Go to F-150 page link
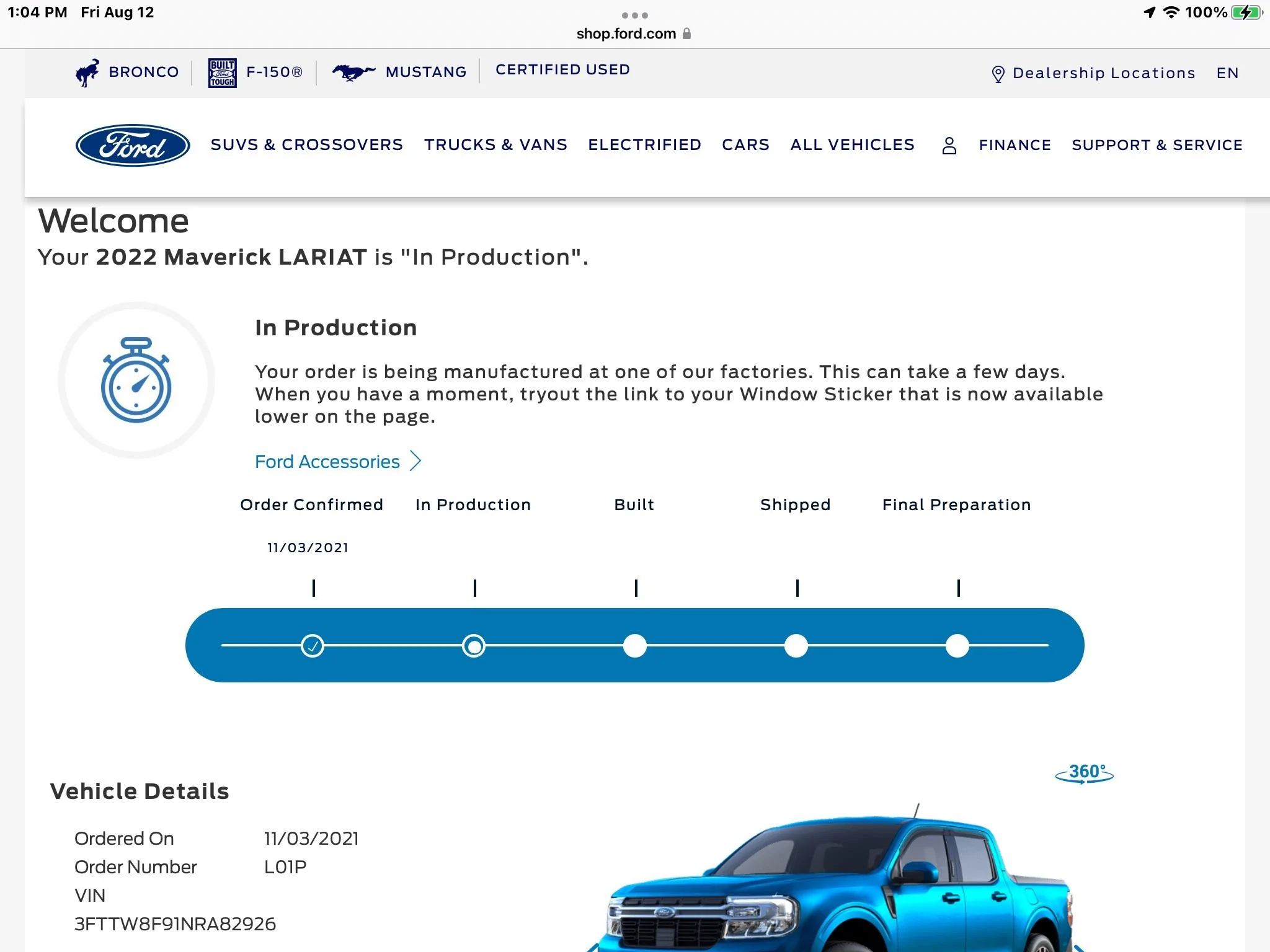Viewport: 1270px width, 952px height. tap(274, 73)
